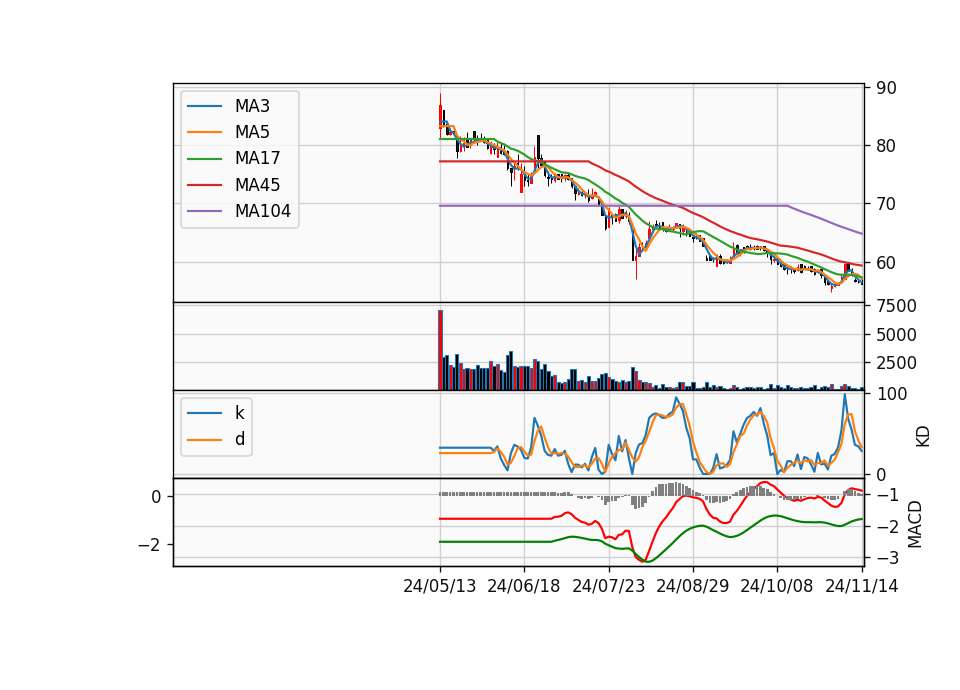Click the KD axis label
960x690 pixels.
[x=923, y=437]
